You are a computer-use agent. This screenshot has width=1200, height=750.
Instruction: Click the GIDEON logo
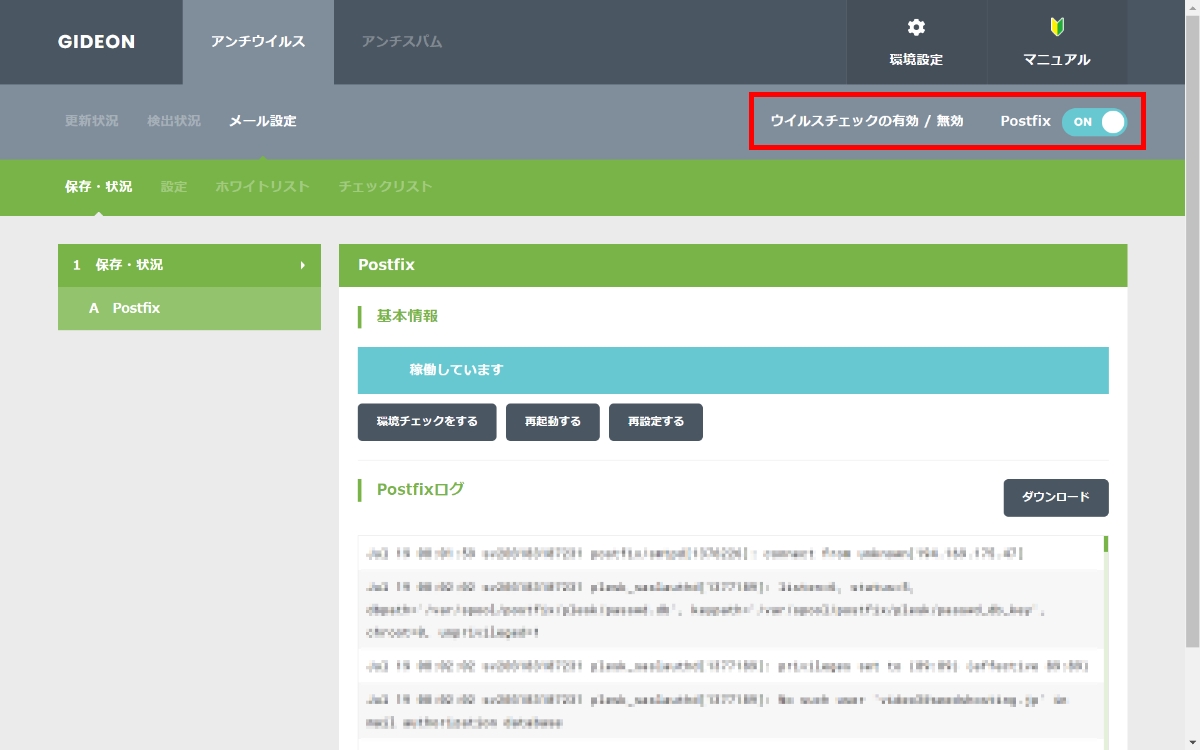96,42
